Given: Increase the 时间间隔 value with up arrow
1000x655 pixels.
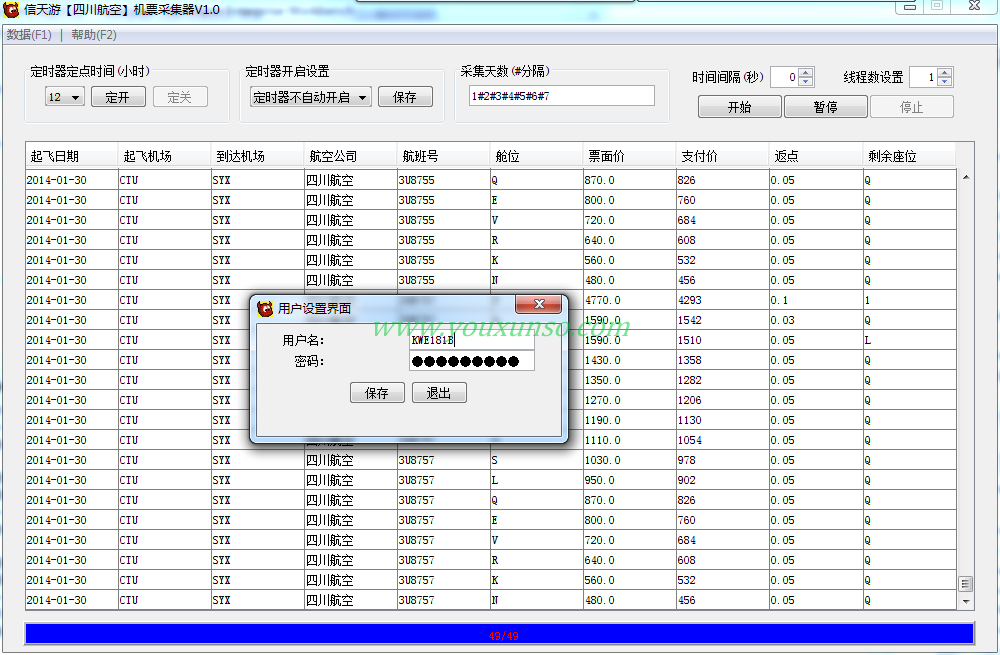Looking at the screenshot, I should point(806,72).
